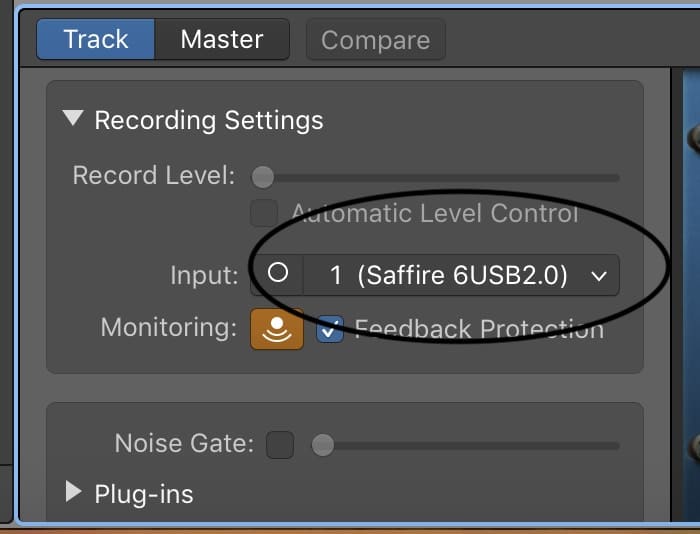Expand the Plug-ins section triangle

pos(73,492)
